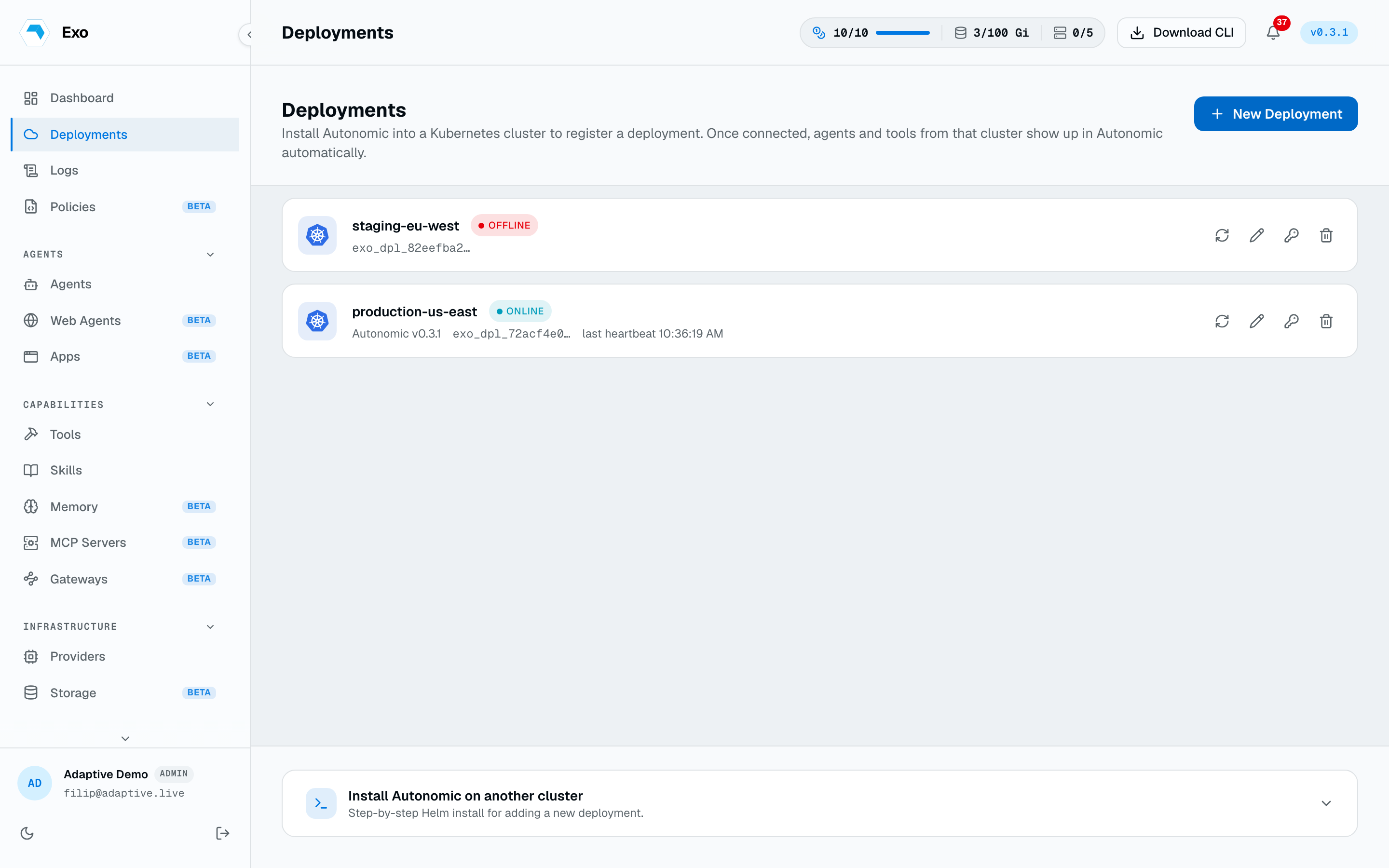The image size is (1389, 868).
Task: Open key settings for production-us-east
Action: (x=1292, y=321)
